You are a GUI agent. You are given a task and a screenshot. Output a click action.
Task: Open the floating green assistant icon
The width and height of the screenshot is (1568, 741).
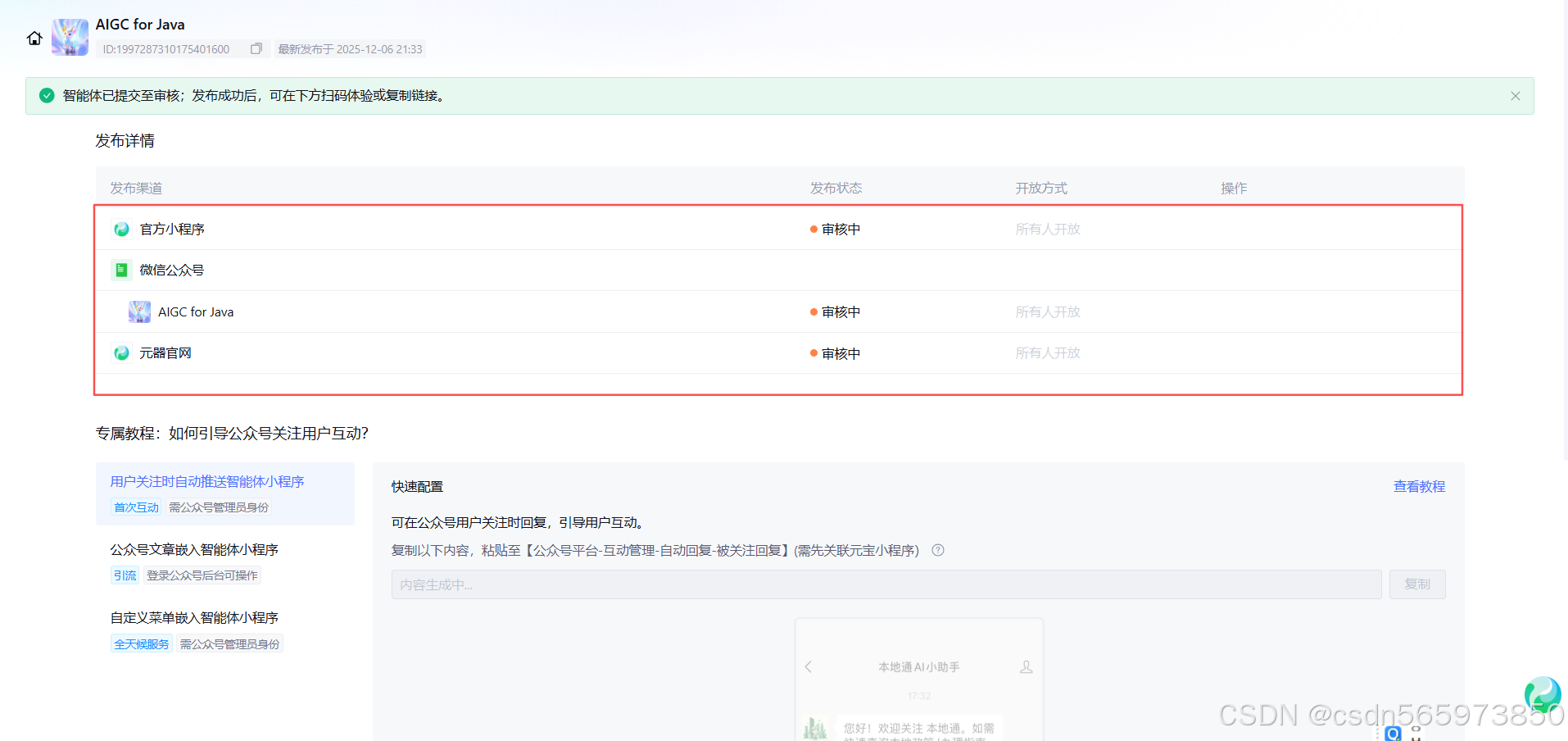pos(1543,694)
